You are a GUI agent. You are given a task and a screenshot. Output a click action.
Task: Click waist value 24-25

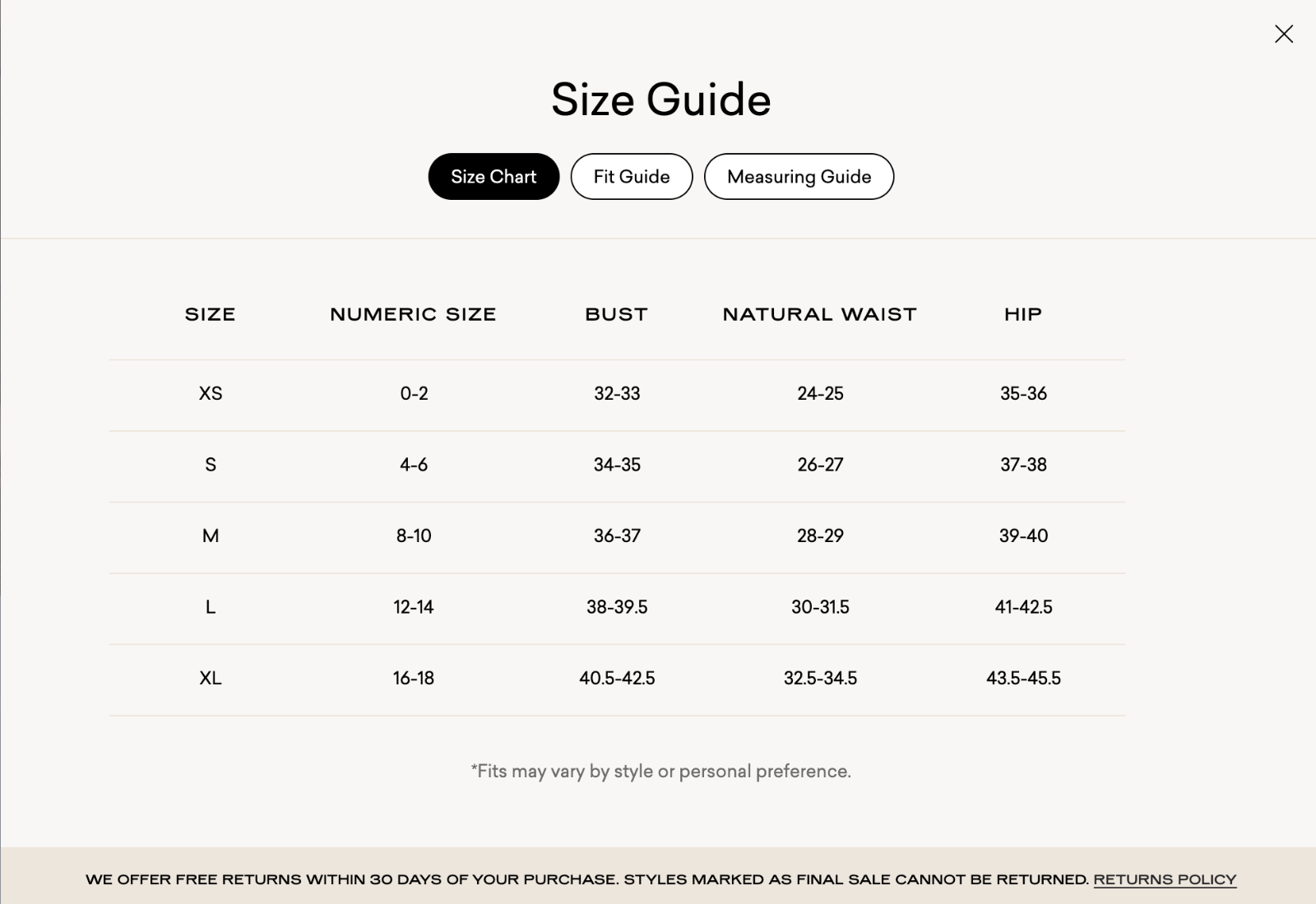click(820, 393)
